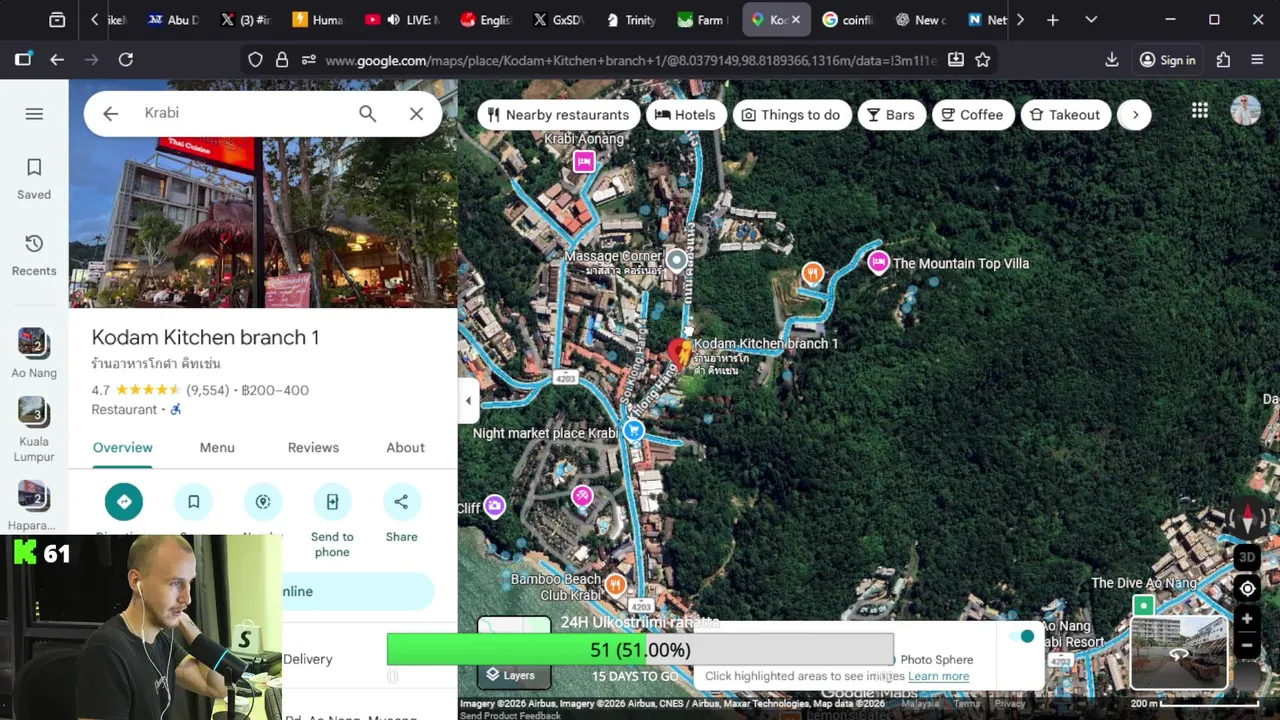Open the Recents panel

pyautogui.click(x=34, y=255)
